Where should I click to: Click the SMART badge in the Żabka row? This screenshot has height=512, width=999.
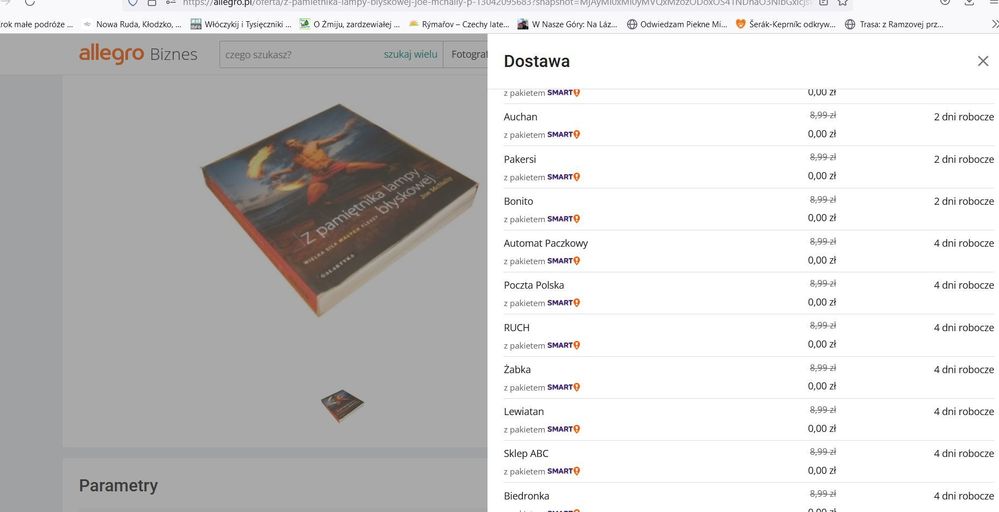point(564,387)
